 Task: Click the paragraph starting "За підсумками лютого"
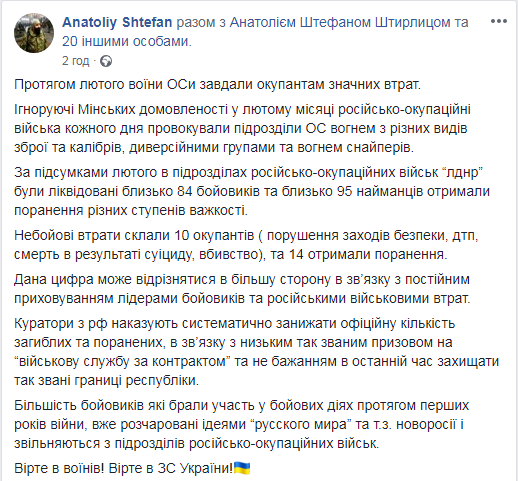pyautogui.click(x=252, y=191)
